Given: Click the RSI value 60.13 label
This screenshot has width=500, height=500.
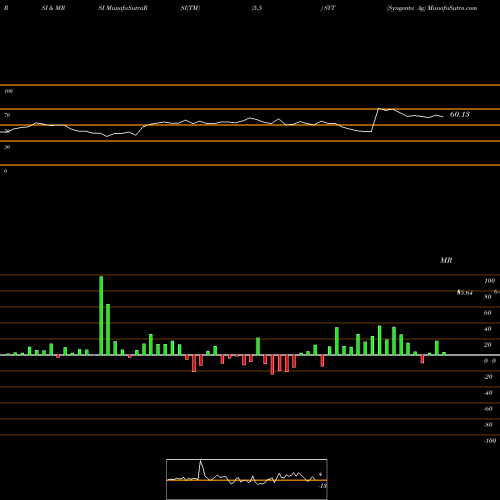Looking at the screenshot, I should click(x=460, y=114).
